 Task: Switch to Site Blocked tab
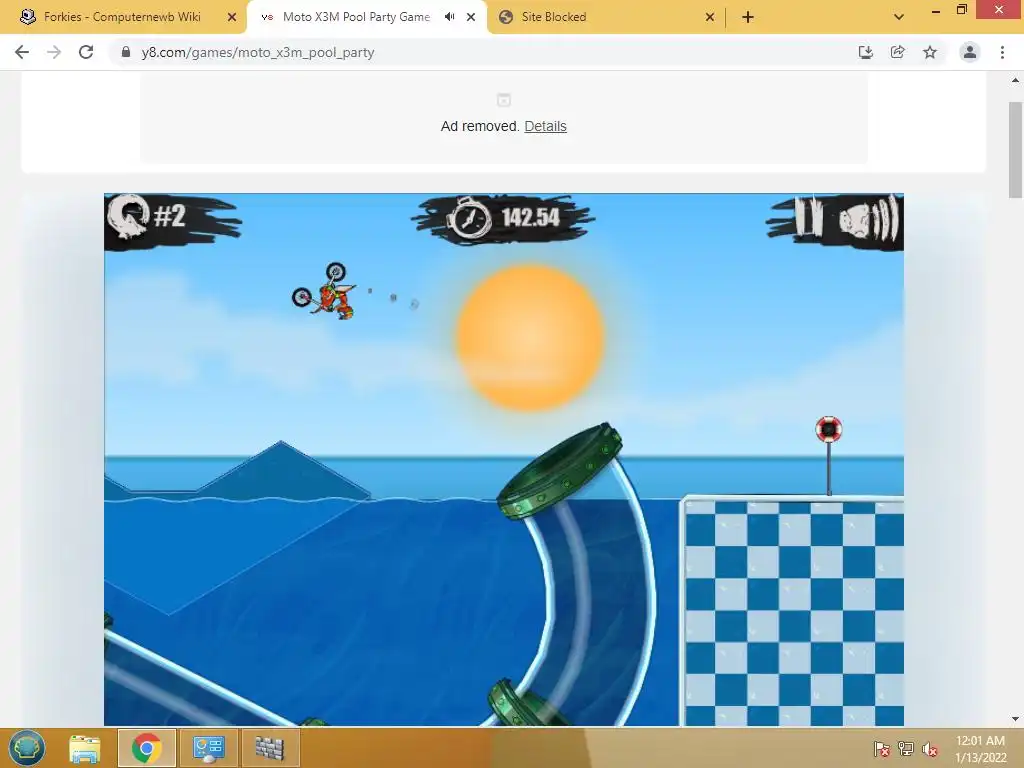tap(554, 17)
